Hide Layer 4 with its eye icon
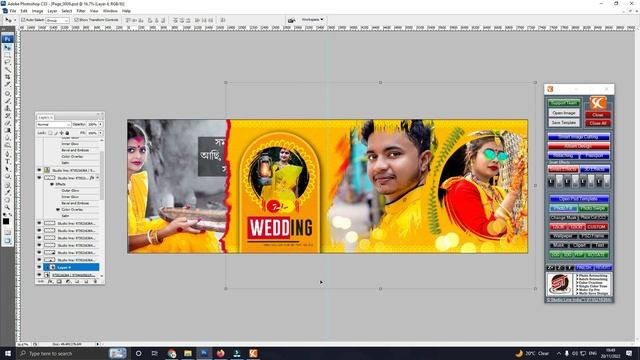Viewport: 640px width, 360px height. [x=39, y=267]
